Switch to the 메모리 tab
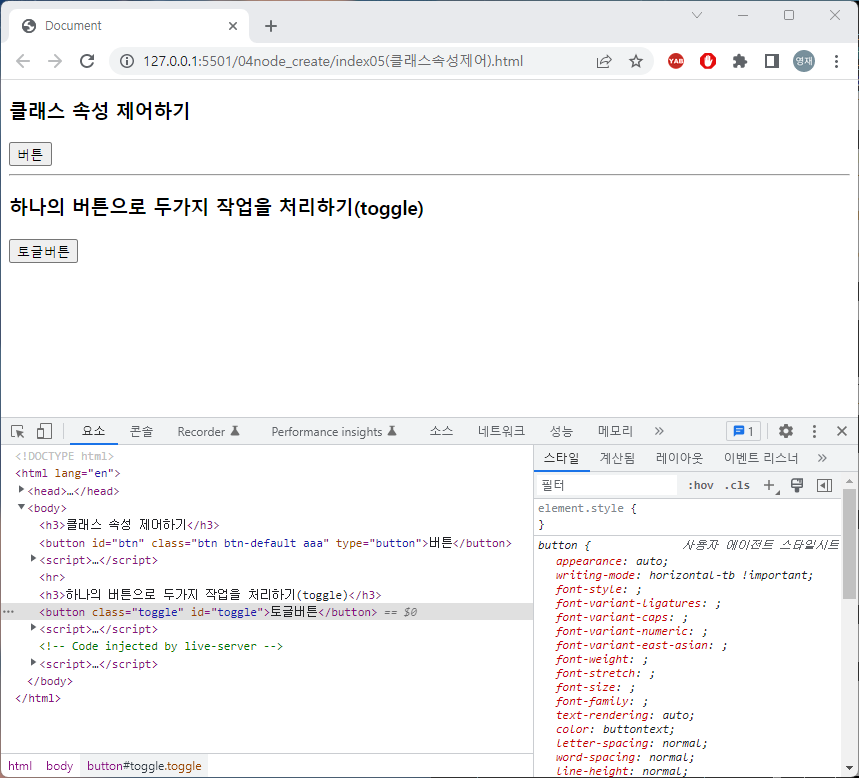The width and height of the screenshot is (859, 778). point(615,431)
